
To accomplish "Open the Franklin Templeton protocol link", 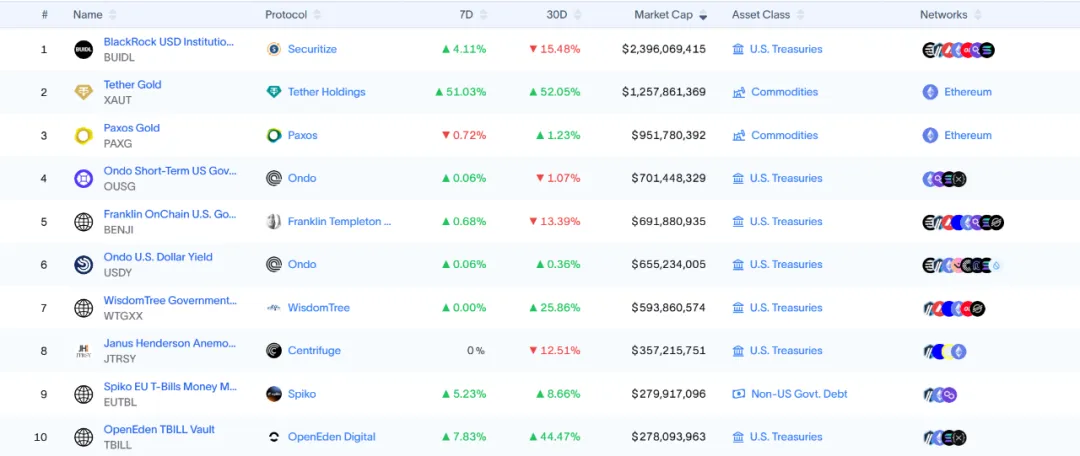I will [339, 222].
